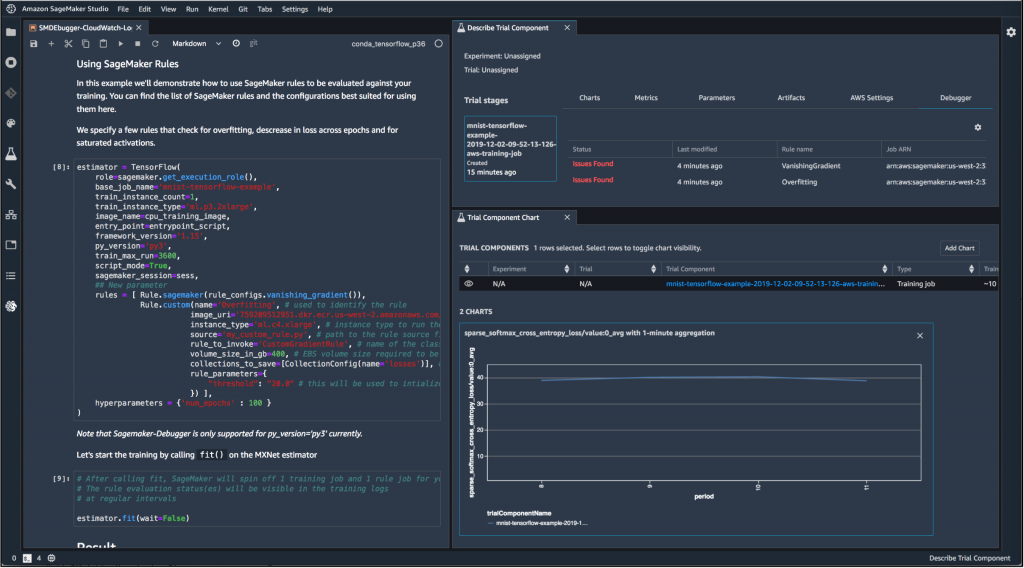The width and height of the screenshot is (1024, 568).
Task: Click the save notebook icon
Action: click(x=34, y=44)
